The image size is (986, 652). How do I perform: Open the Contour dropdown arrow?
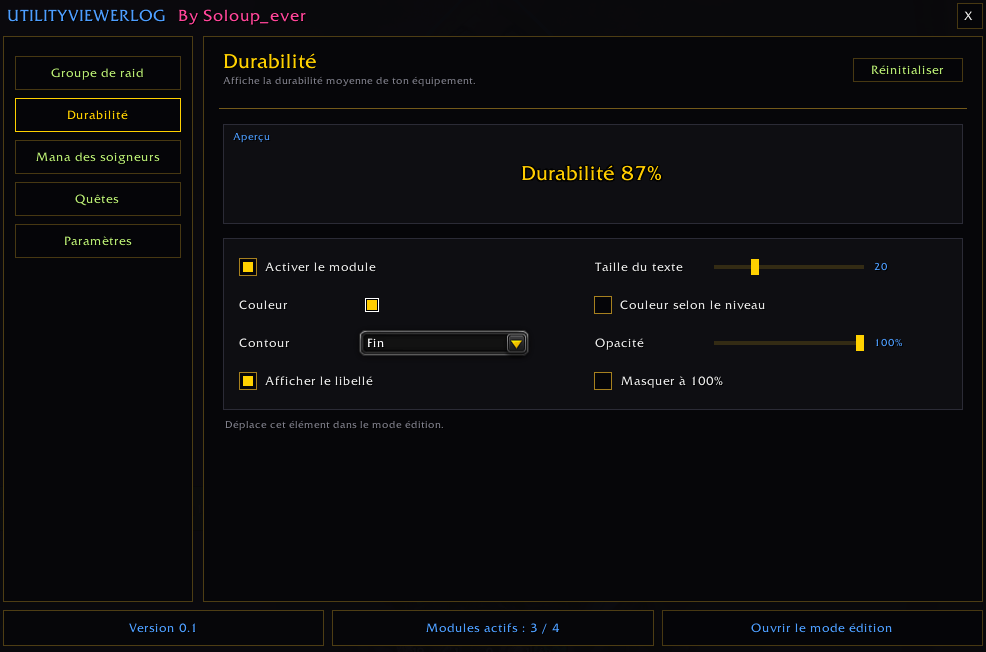(x=516, y=343)
